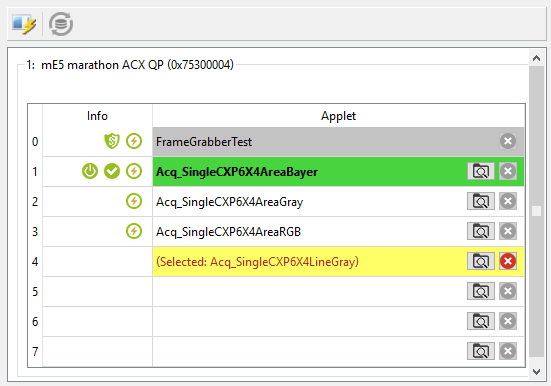Viewport: 551px width, 386px height.
Task: Browse applet for Acq_SingleCXP6X4AreaGray row
Action: pyautogui.click(x=481, y=201)
